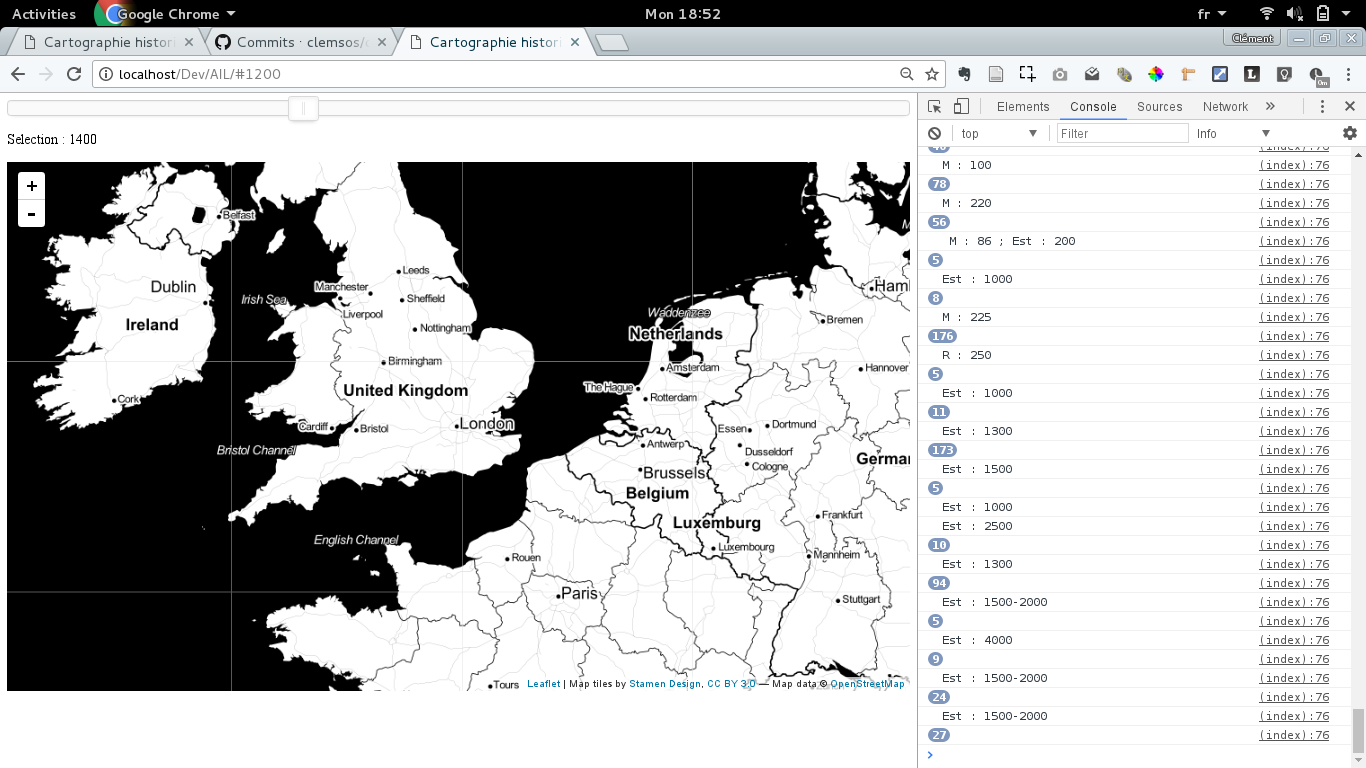The height and width of the screenshot is (768, 1366).
Task: Open the color wheel picker extension
Action: point(1155,74)
